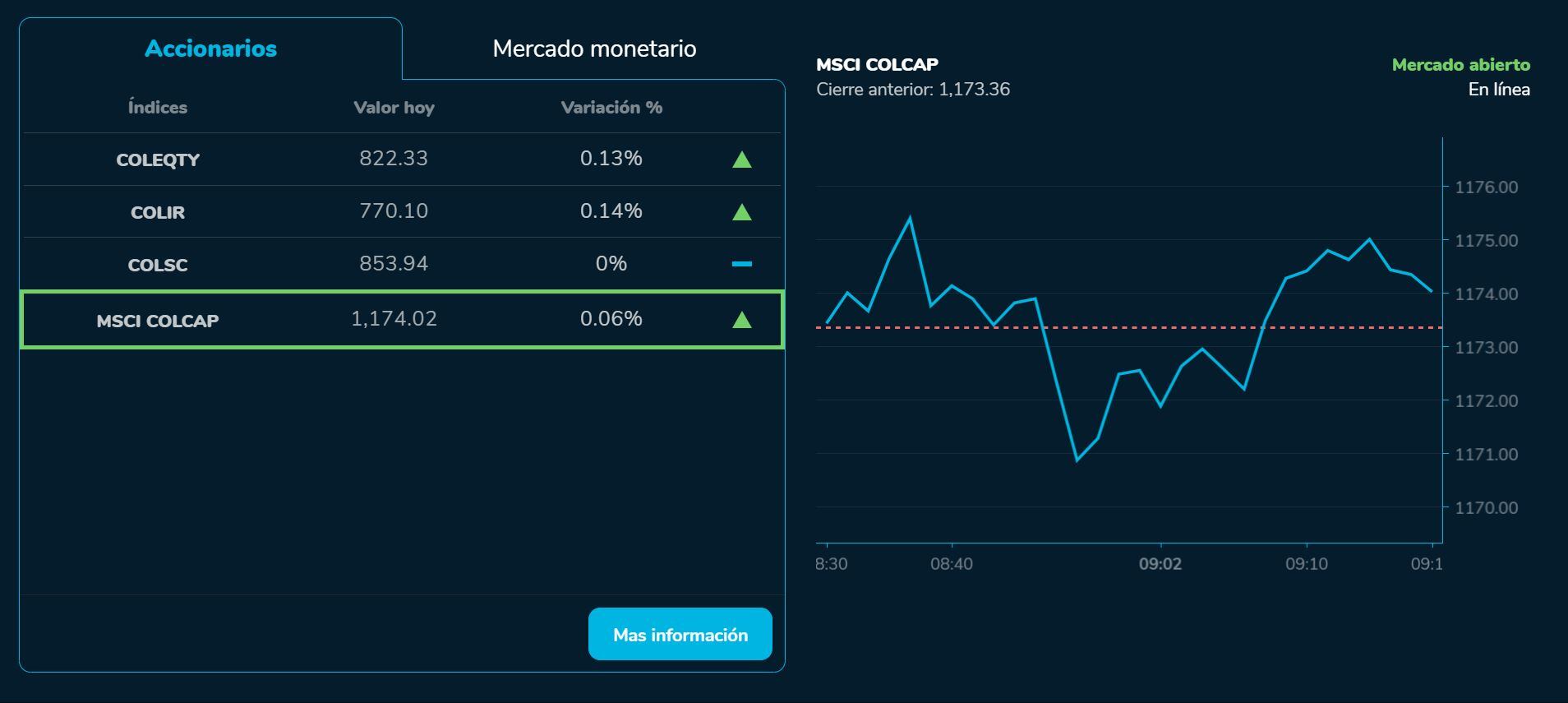
Task: Select the COLSC index name
Action: point(158,265)
